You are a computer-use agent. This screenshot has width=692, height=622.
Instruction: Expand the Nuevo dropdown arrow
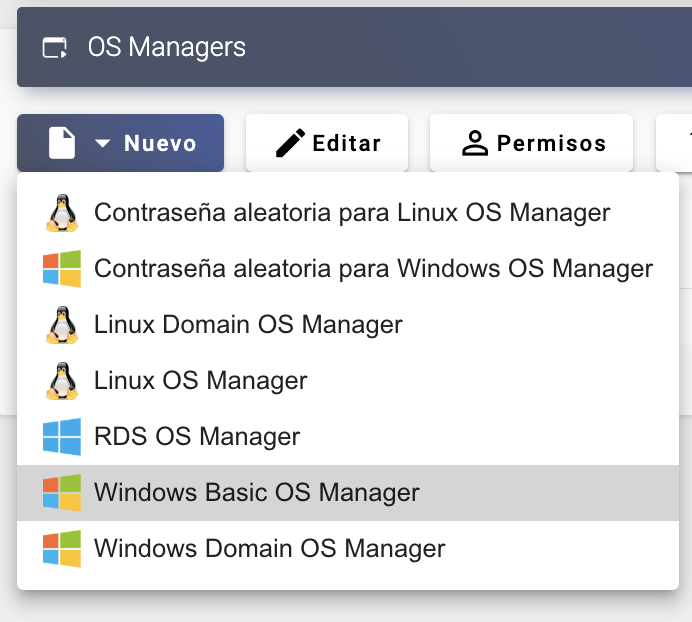[103, 144]
